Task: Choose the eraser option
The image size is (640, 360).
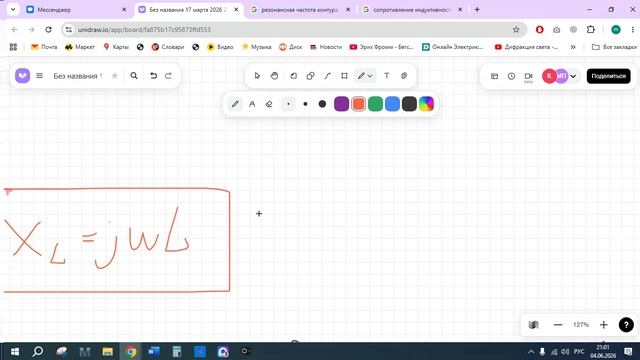Action: click(269, 104)
